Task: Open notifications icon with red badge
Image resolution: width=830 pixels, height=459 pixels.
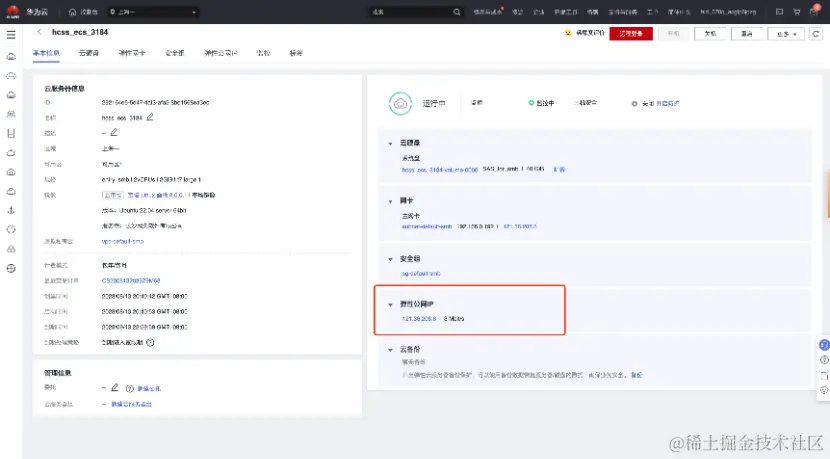Action: [x=814, y=11]
